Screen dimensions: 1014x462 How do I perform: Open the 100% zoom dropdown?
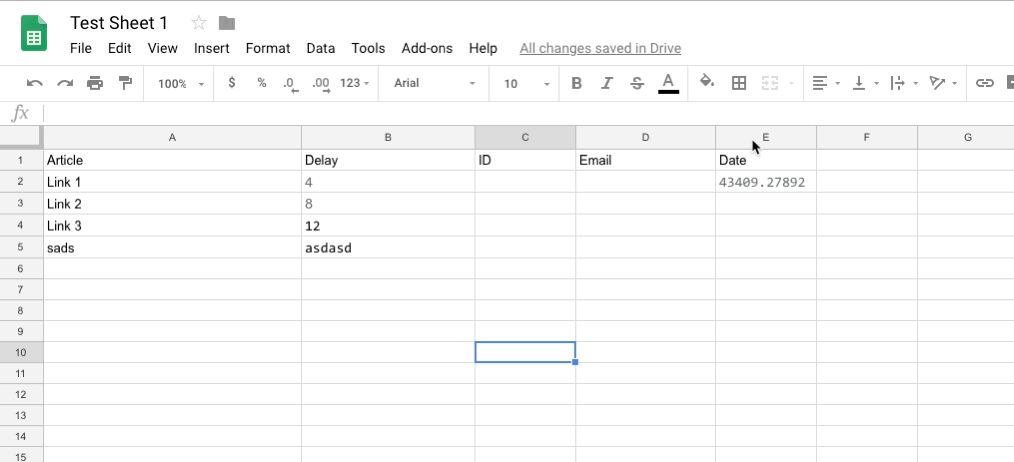coord(181,84)
